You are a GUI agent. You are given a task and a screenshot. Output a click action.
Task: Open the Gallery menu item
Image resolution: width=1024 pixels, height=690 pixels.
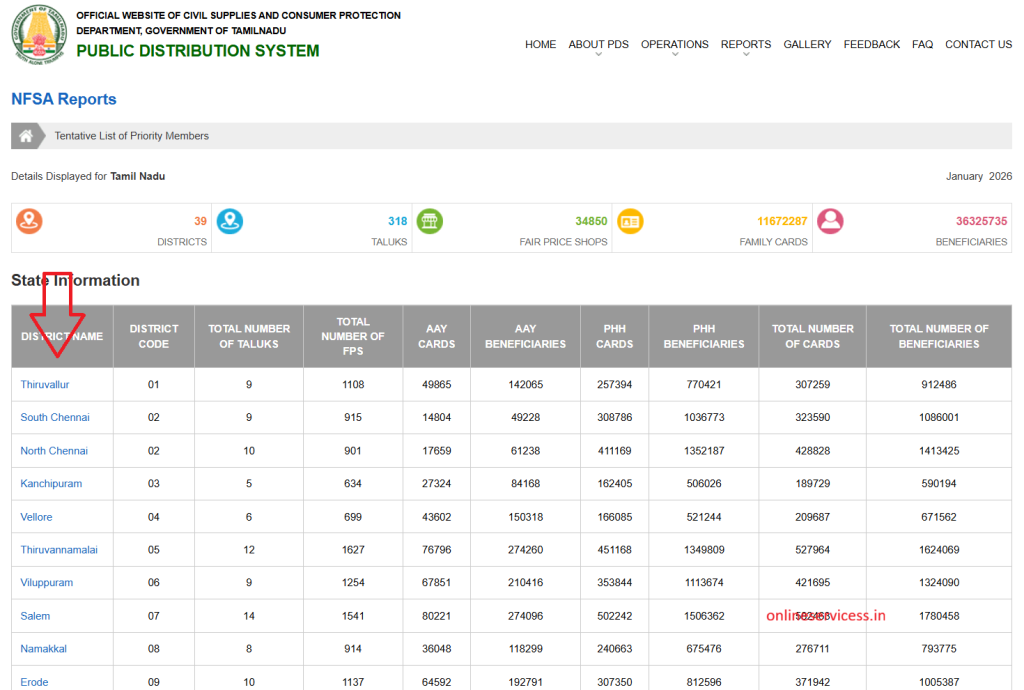click(x=807, y=45)
